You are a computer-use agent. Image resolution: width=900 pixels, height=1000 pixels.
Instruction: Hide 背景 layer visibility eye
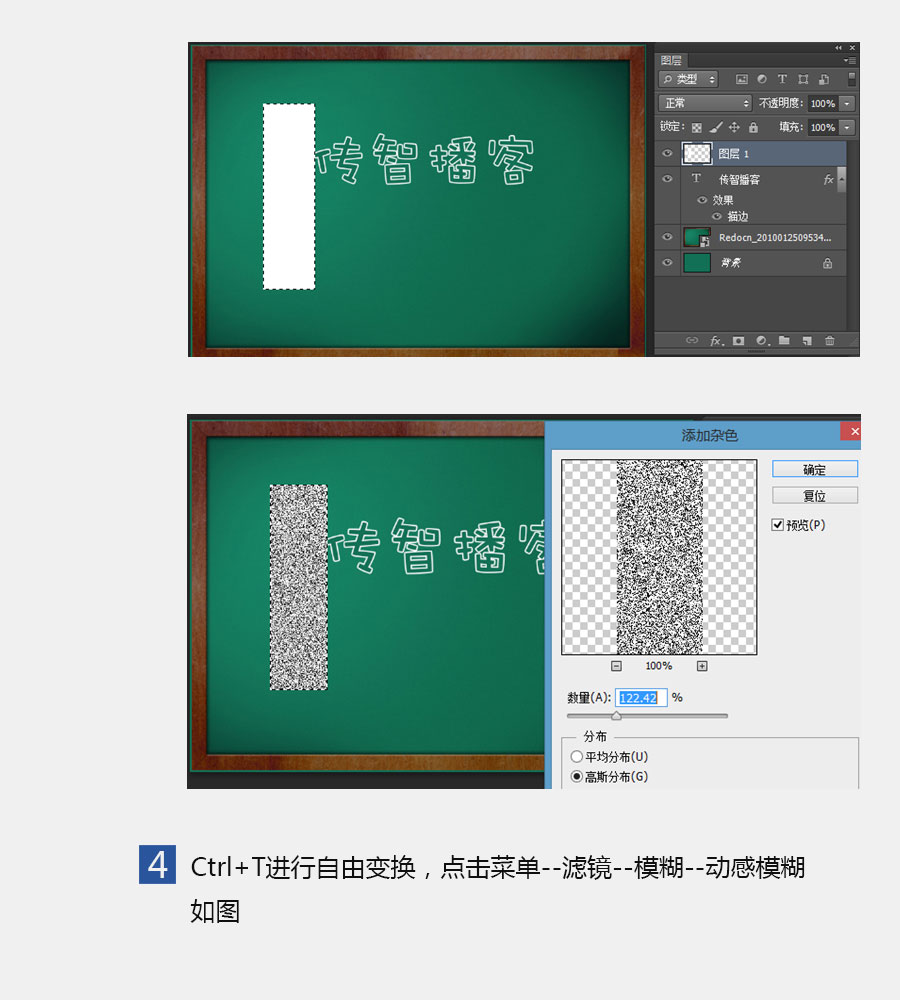click(667, 262)
